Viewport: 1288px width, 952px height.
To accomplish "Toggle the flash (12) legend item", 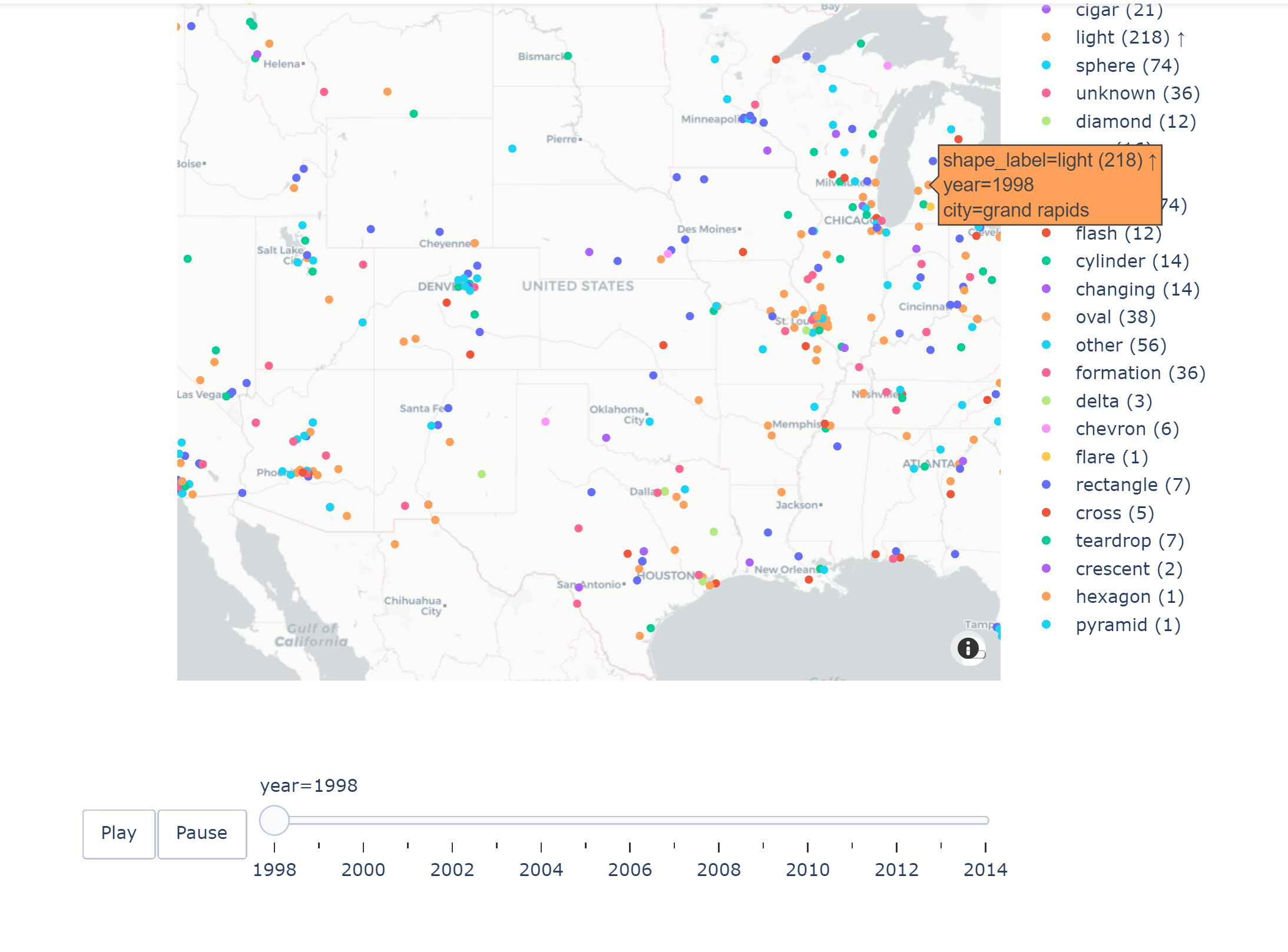I will pyautogui.click(x=1118, y=233).
